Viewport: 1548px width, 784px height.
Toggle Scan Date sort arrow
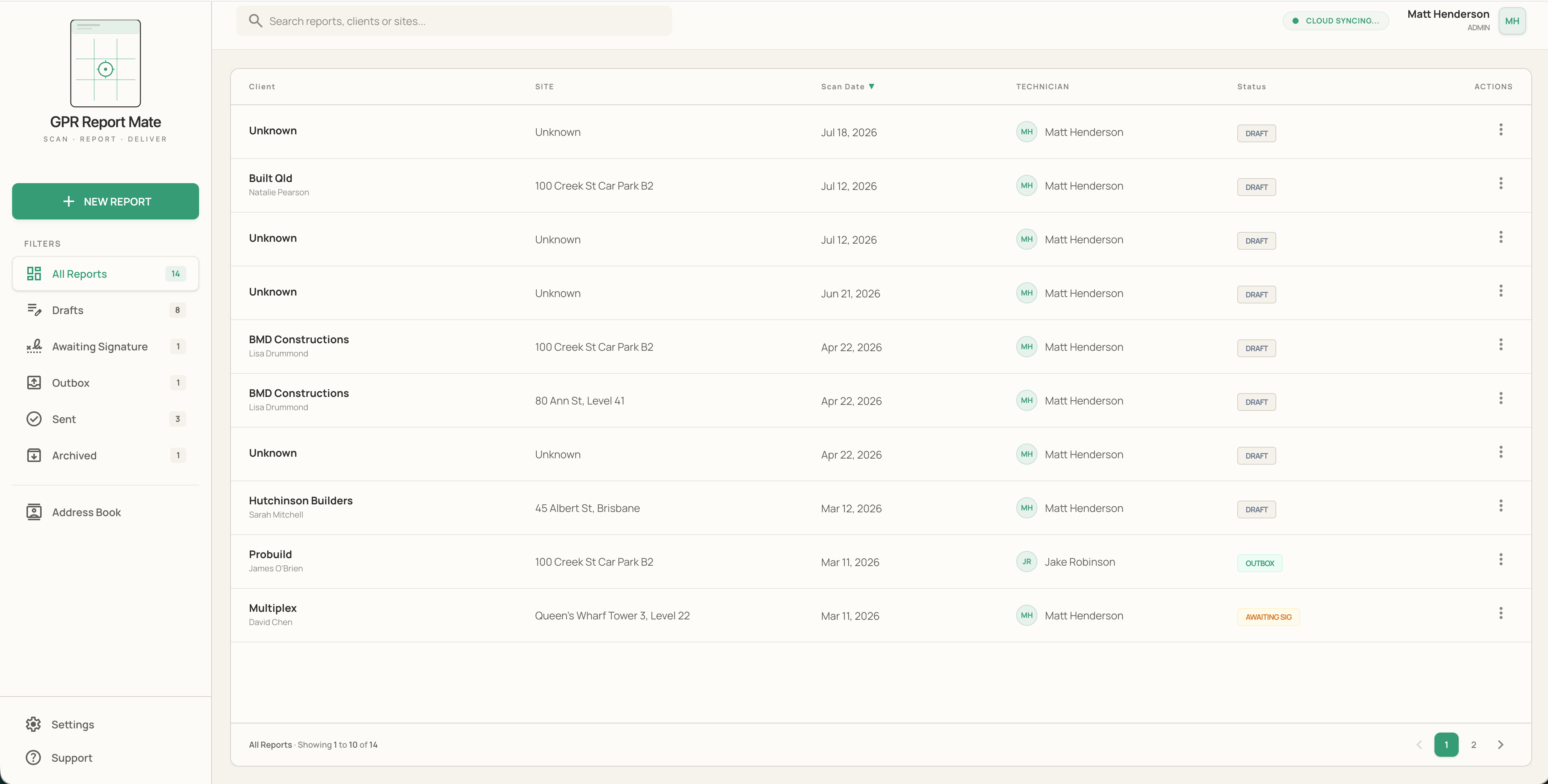click(x=871, y=87)
